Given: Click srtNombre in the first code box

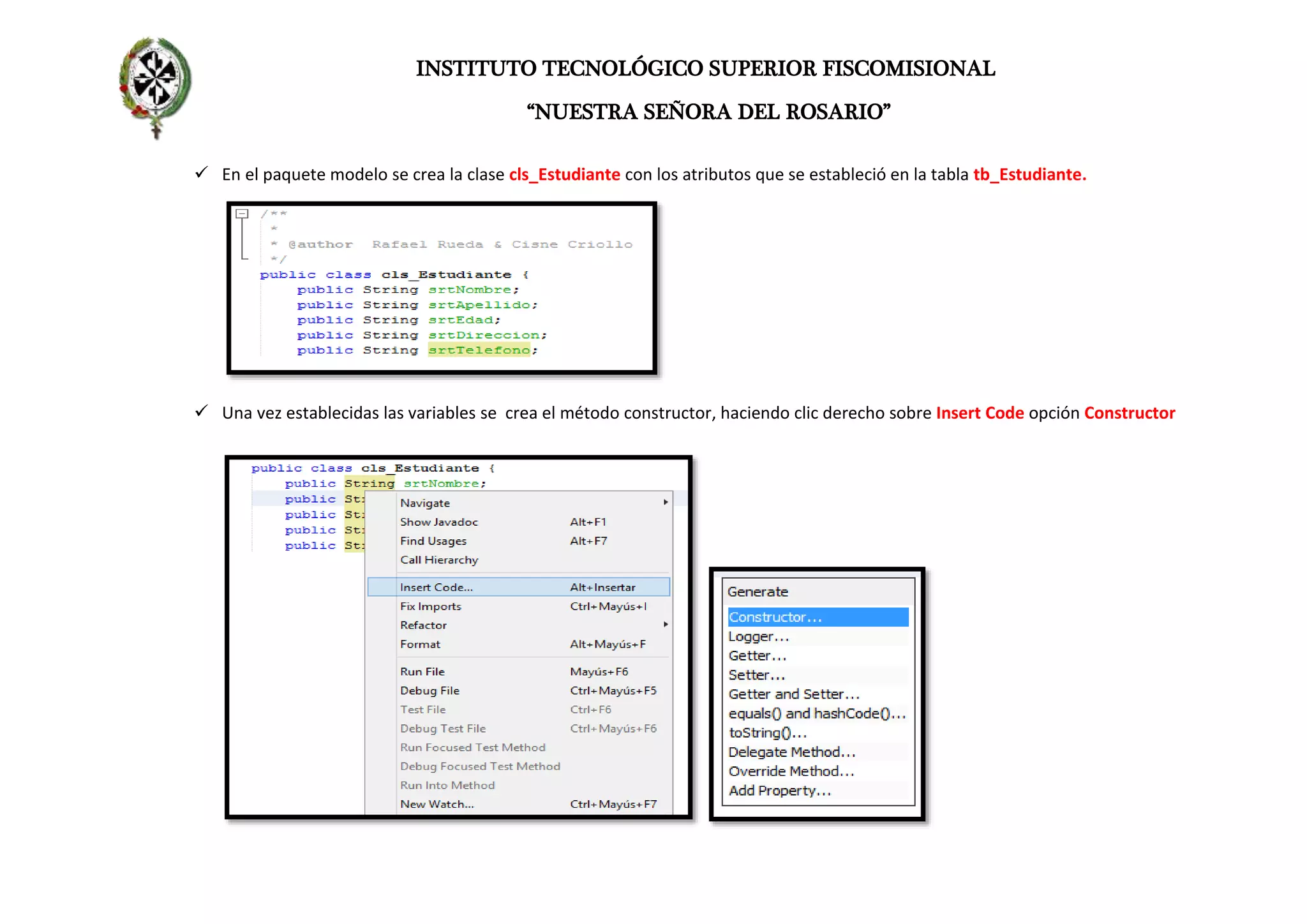Looking at the screenshot, I should tap(470, 290).
